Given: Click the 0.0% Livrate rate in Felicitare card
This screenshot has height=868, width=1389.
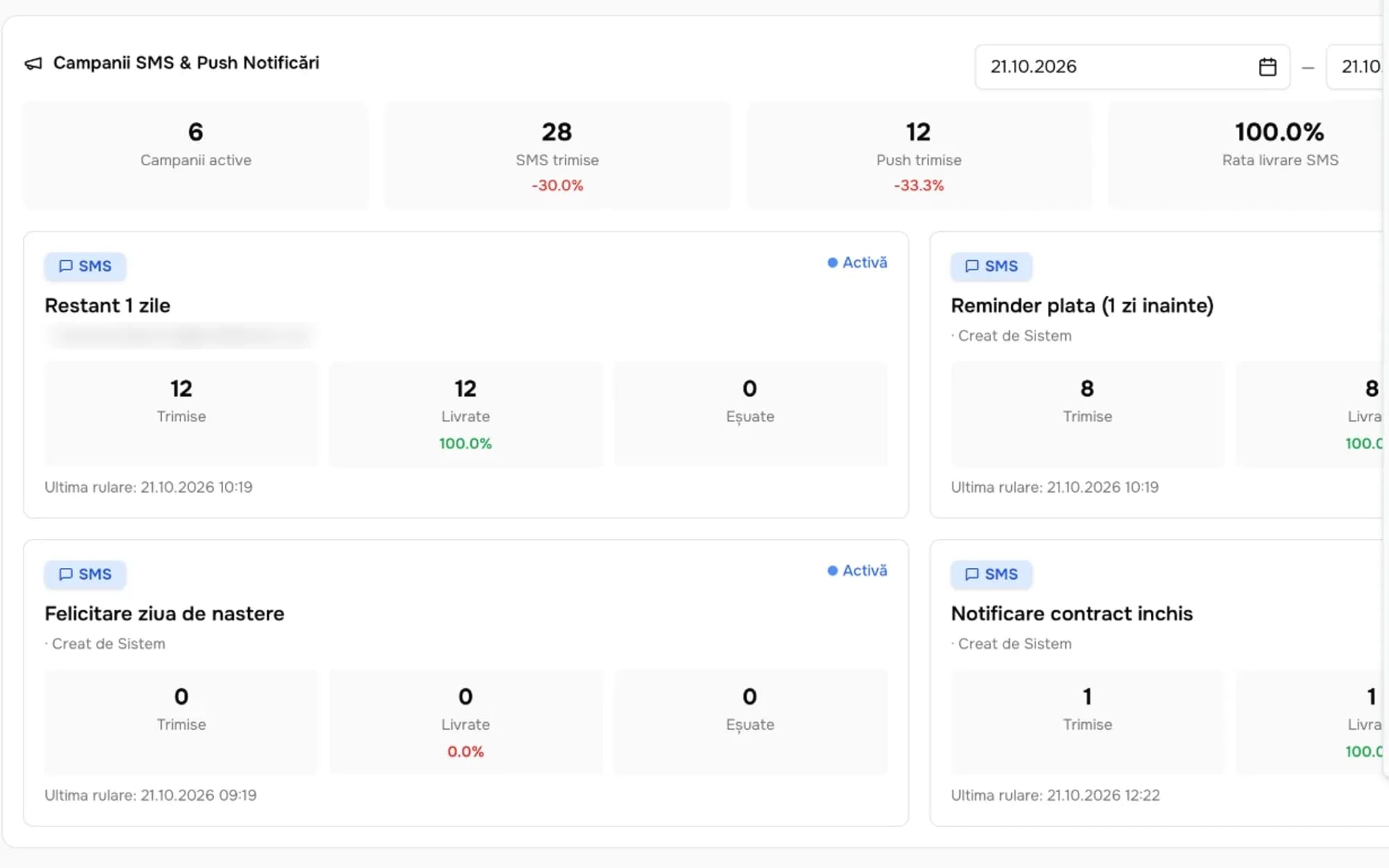Looking at the screenshot, I should (x=465, y=751).
